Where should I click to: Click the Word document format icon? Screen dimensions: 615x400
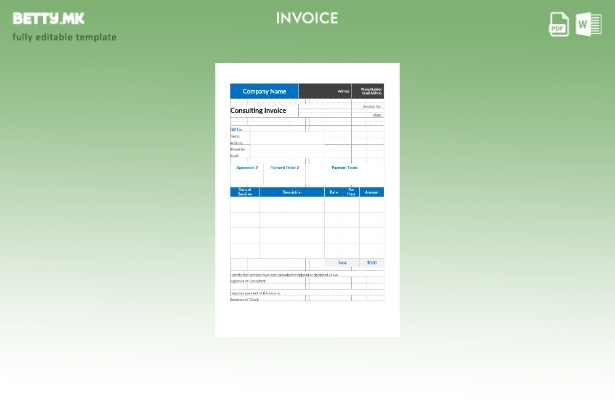pyautogui.click(x=589, y=24)
